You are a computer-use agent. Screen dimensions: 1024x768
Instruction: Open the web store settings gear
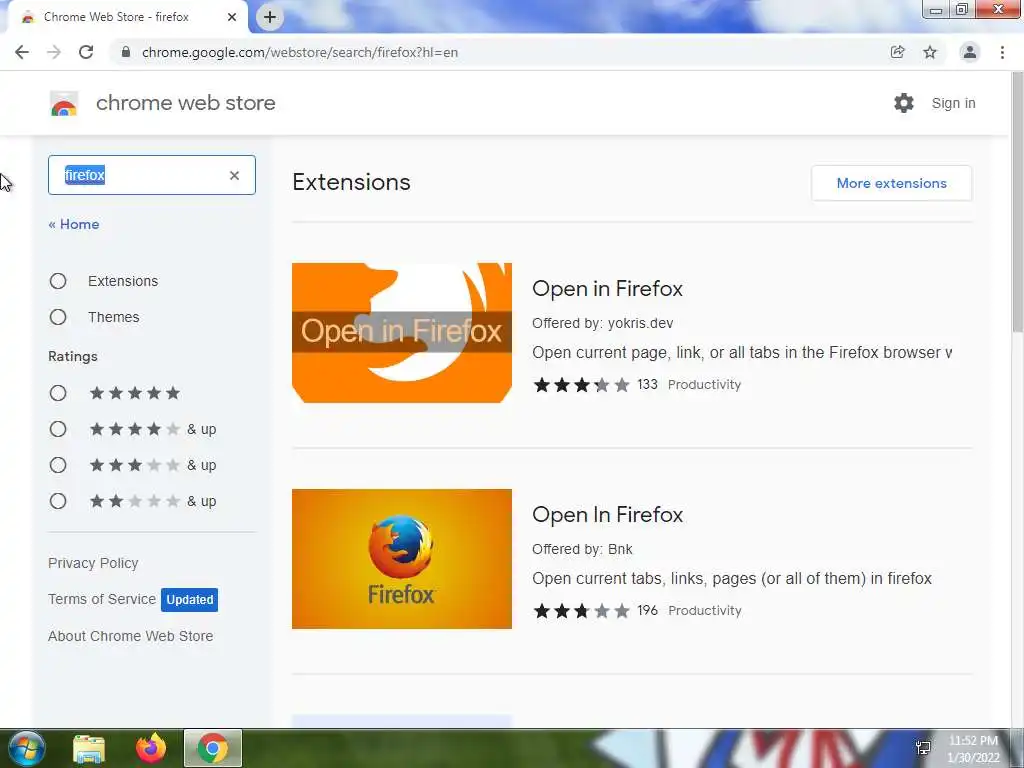[x=904, y=103]
